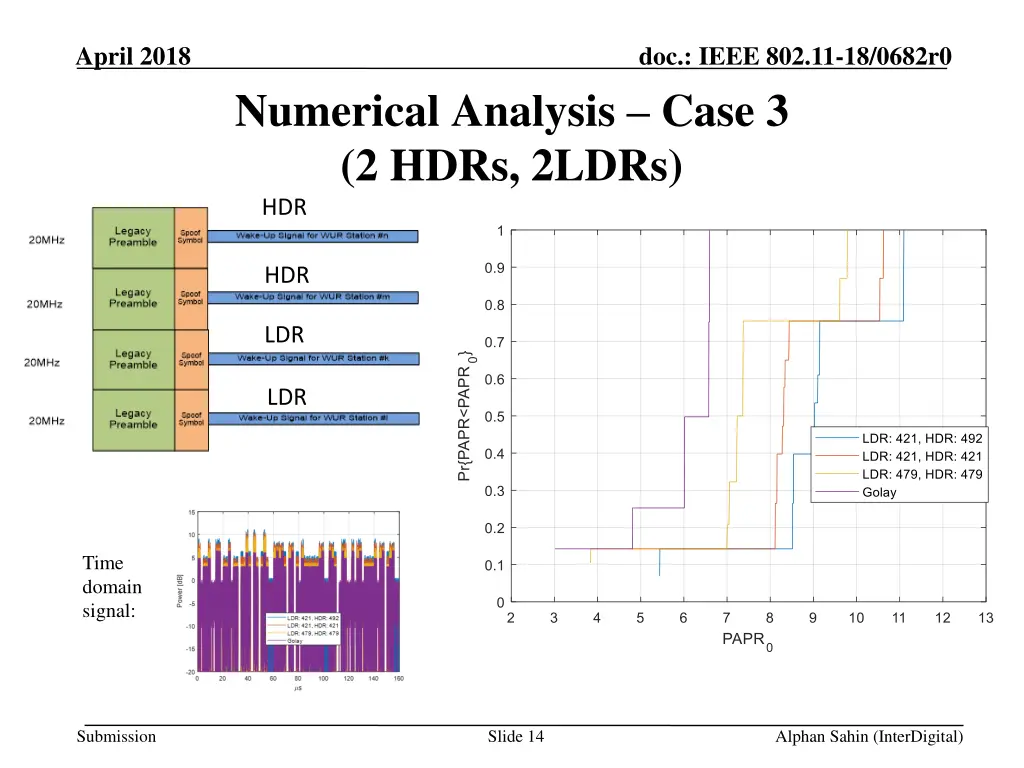This screenshot has width=1024, height=768.
Task: Select the "Time domain signal:" caption
Action: click(112, 587)
